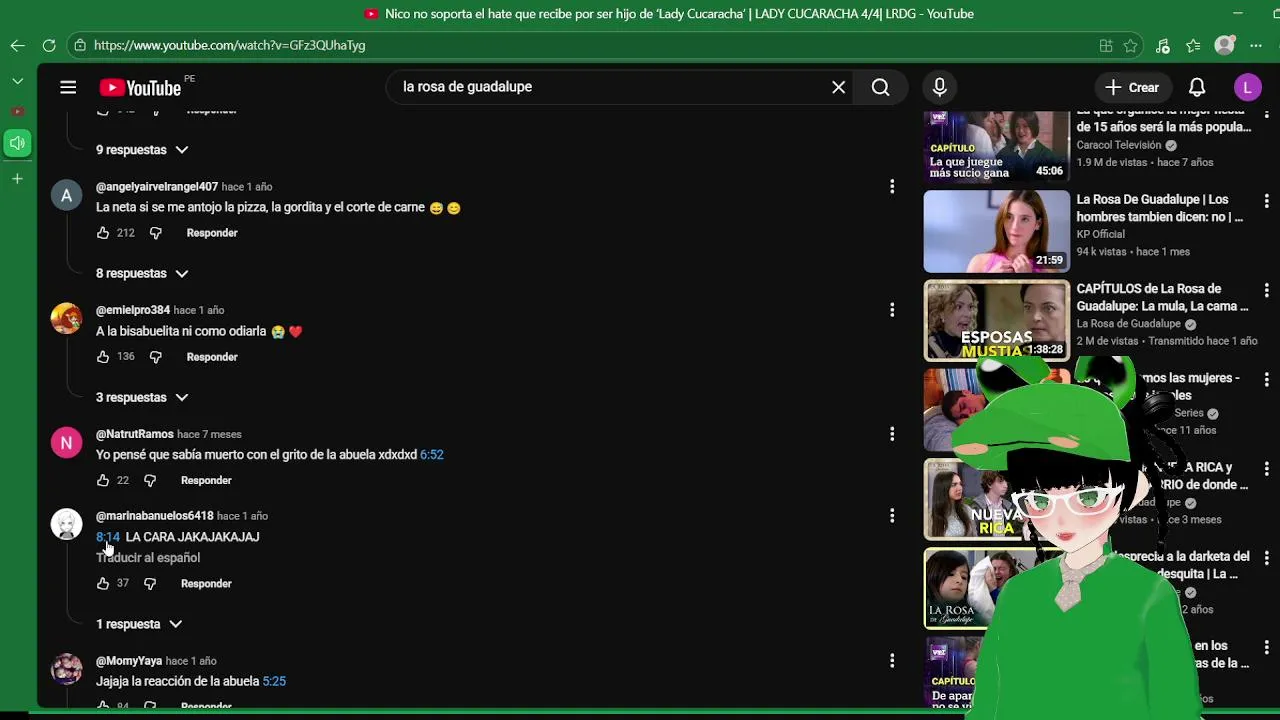The width and height of the screenshot is (1280, 720).
Task: Dislike the comment by @emielpro384
Action: [155, 357]
